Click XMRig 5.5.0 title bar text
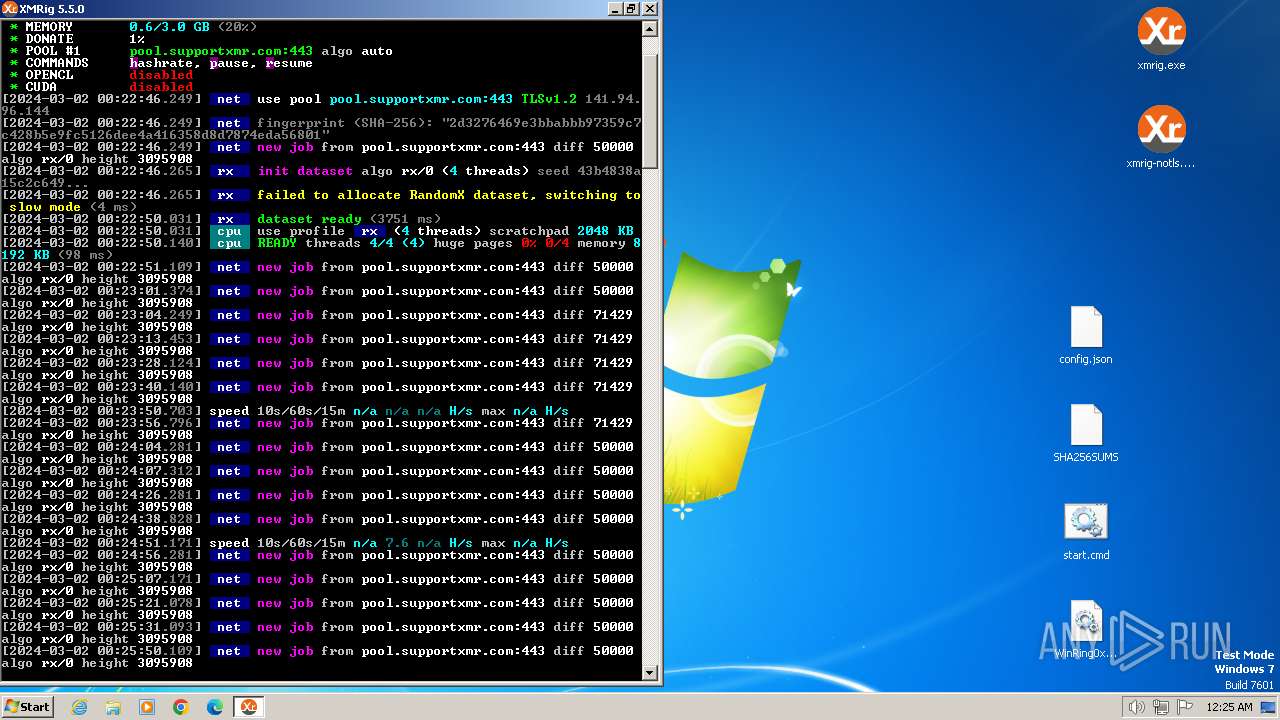Viewport: 1280px width, 720px height. [51, 9]
